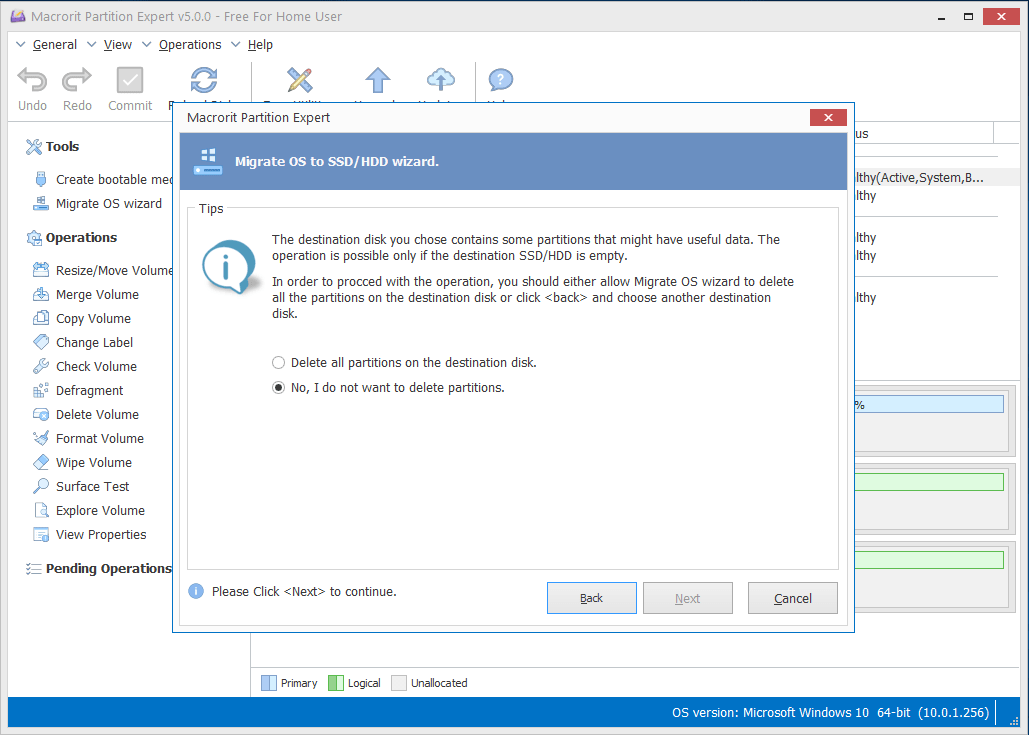Click the Commit checkmark icon
Screen dimensions: 1029x735
[130, 80]
